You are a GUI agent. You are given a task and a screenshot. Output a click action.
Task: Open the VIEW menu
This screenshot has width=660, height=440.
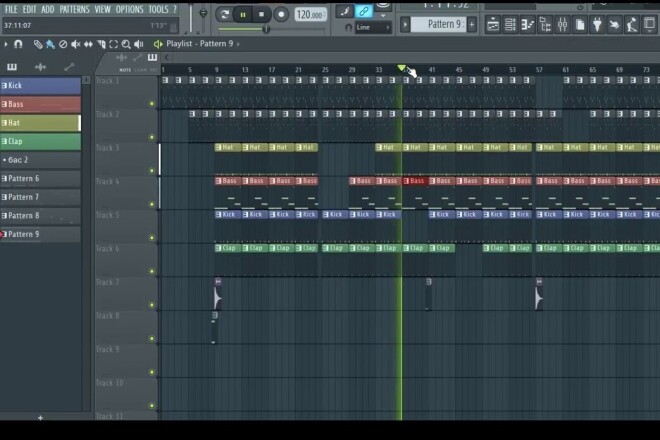tap(102, 9)
